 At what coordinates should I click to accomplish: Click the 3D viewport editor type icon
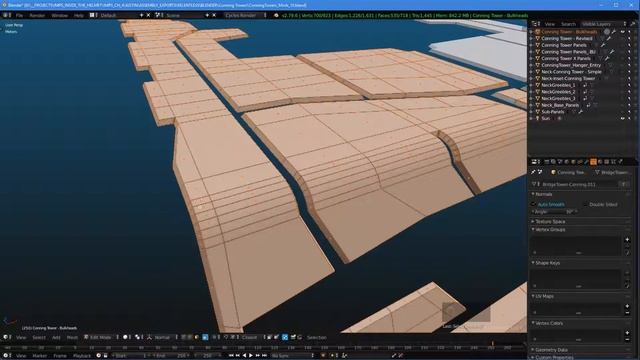pyautogui.click(x=6, y=337)
